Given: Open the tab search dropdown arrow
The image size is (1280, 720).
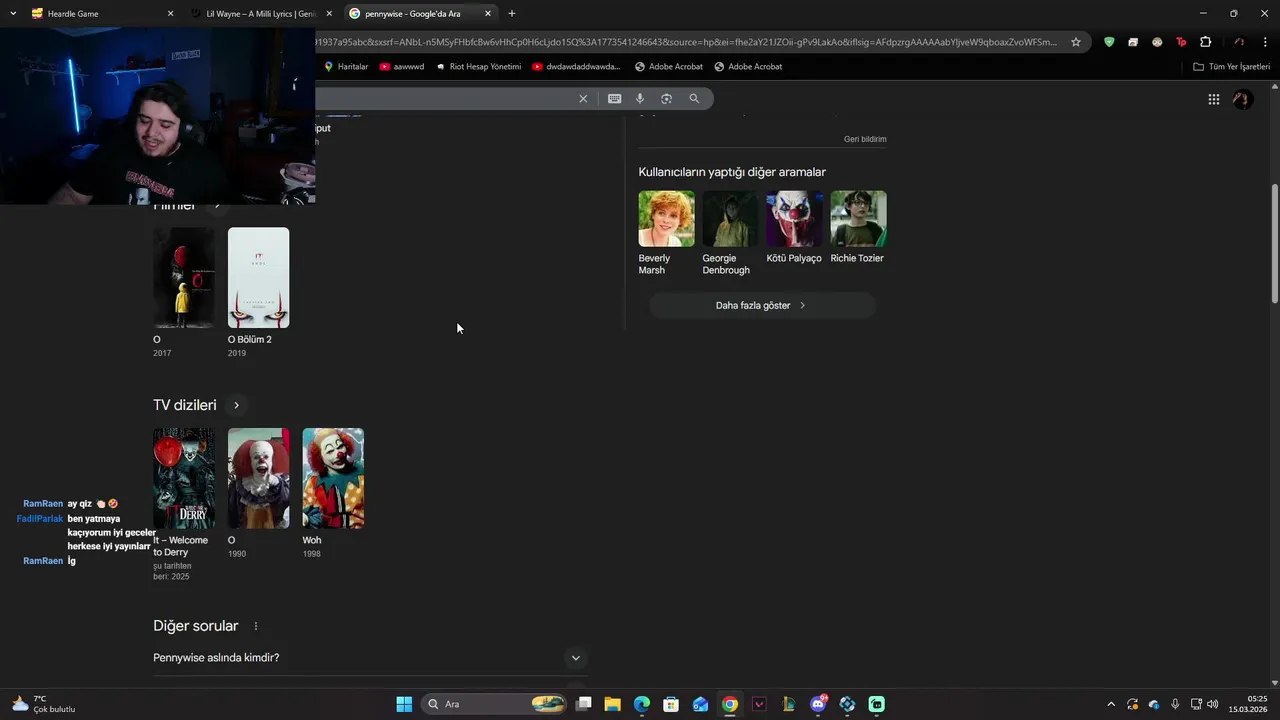Looking at the screenshot, I should (12, 14).
